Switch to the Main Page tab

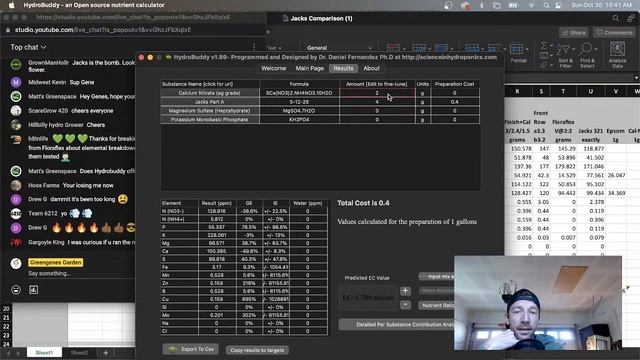click(x=309, y=68)
